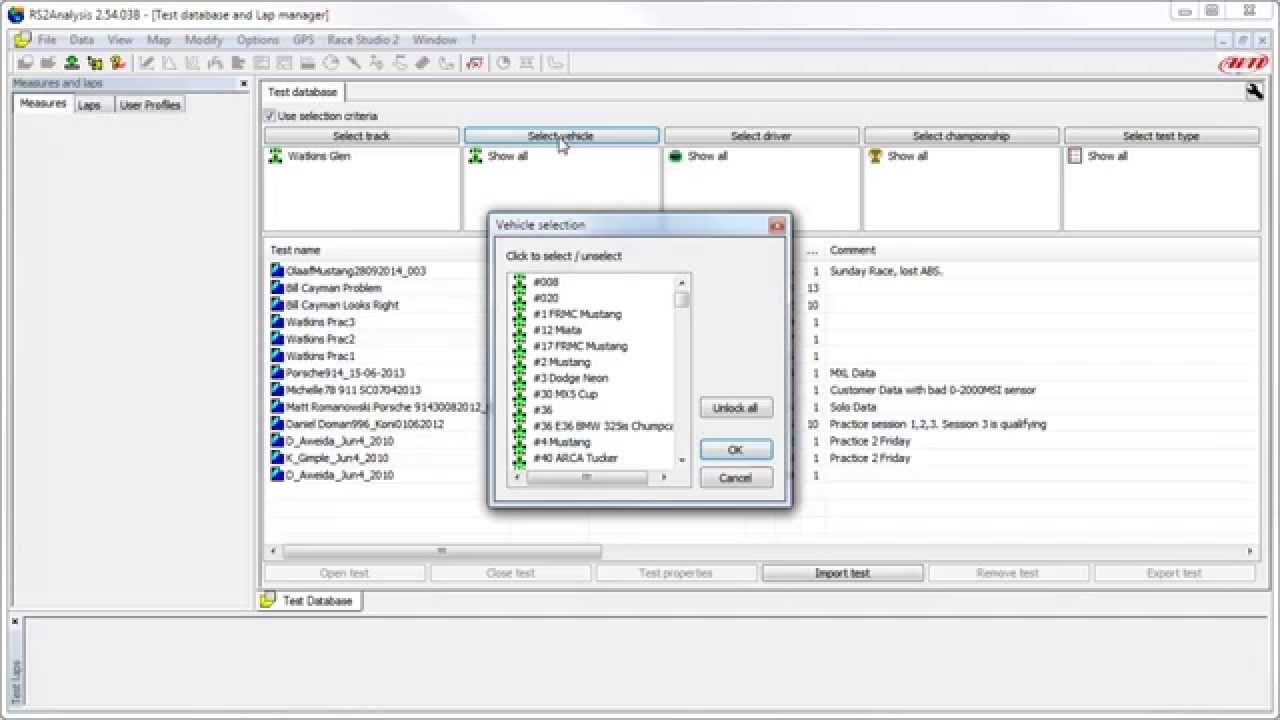Select the Watkins Prac3 test
Viewport: 1280px width, 720px height.
(x=320, y=322)
